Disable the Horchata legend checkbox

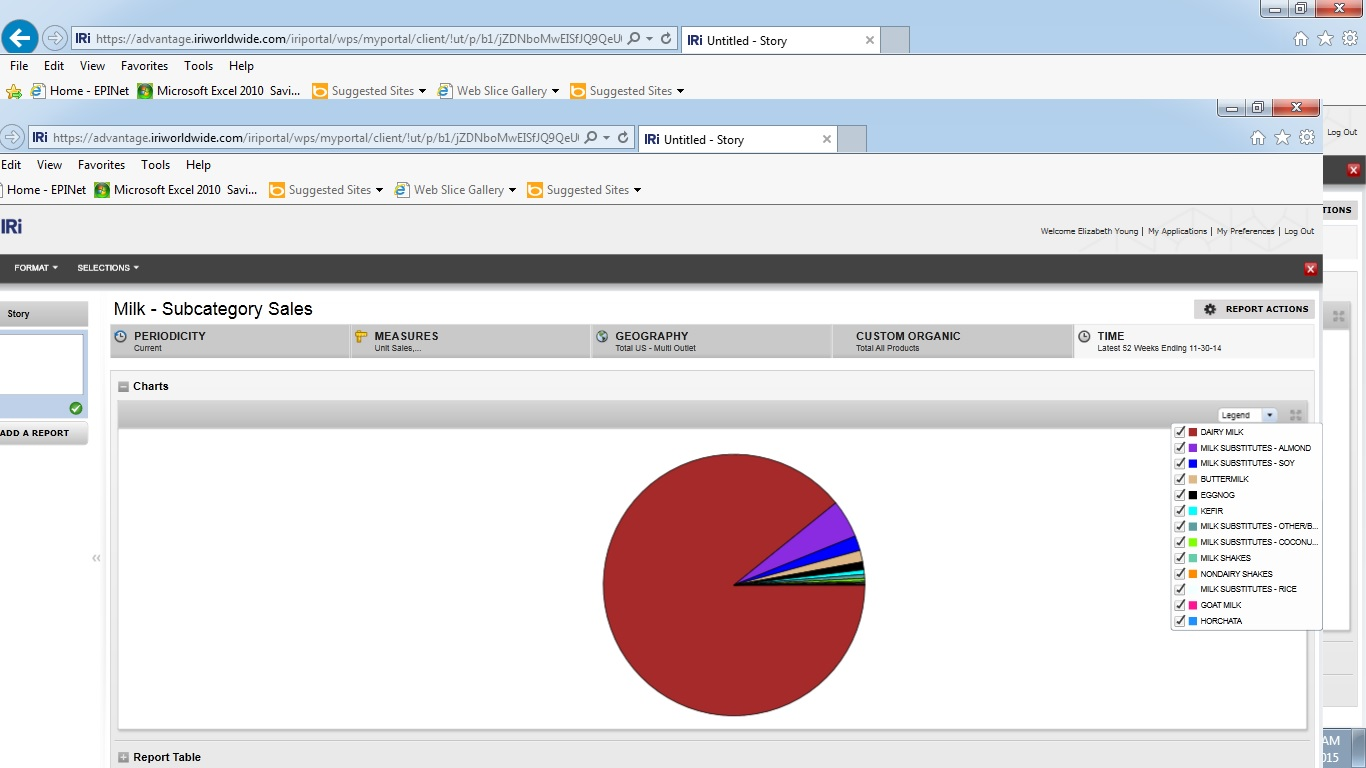[1180, 621]
